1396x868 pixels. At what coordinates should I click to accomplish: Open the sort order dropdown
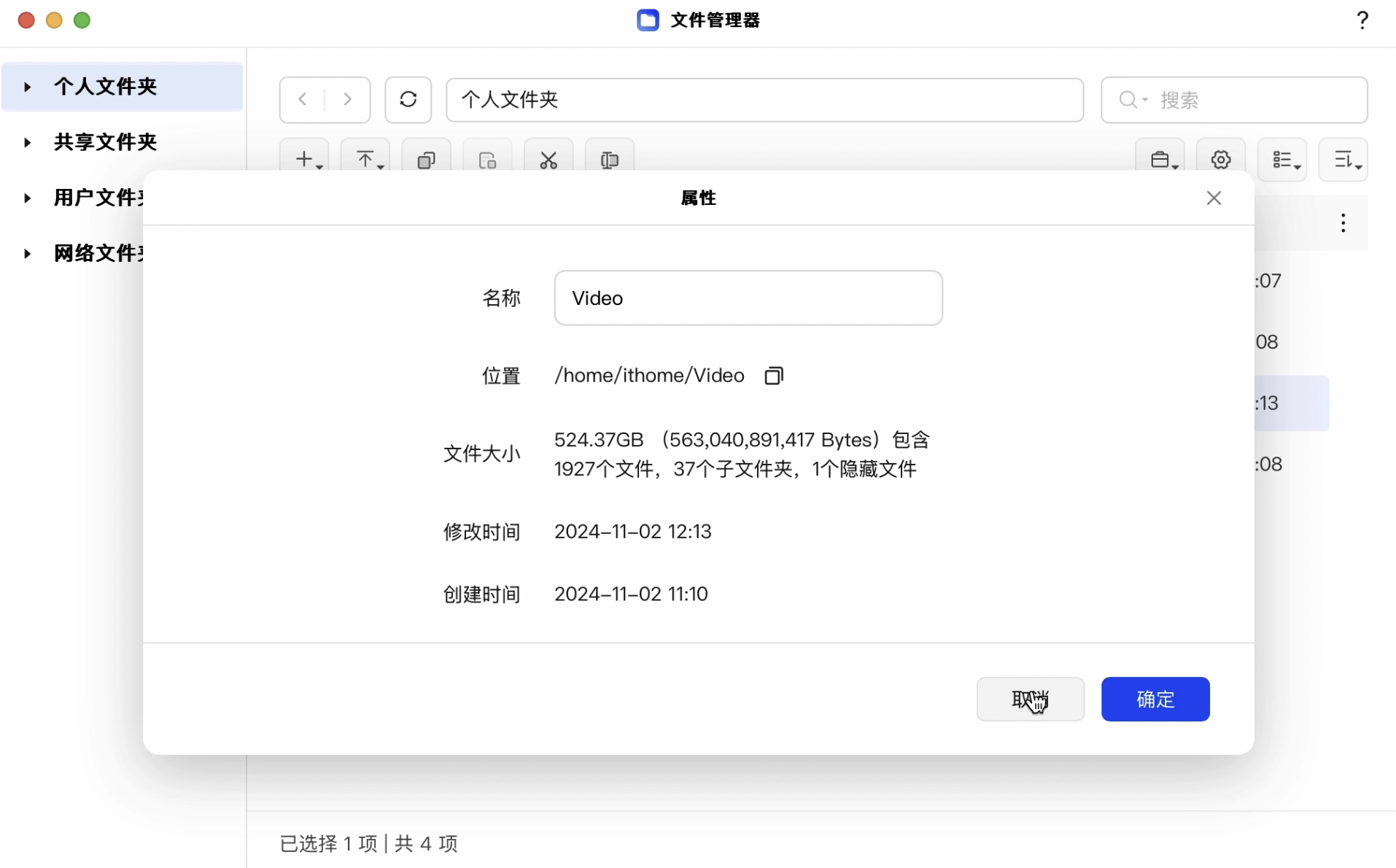[1346, 159]
